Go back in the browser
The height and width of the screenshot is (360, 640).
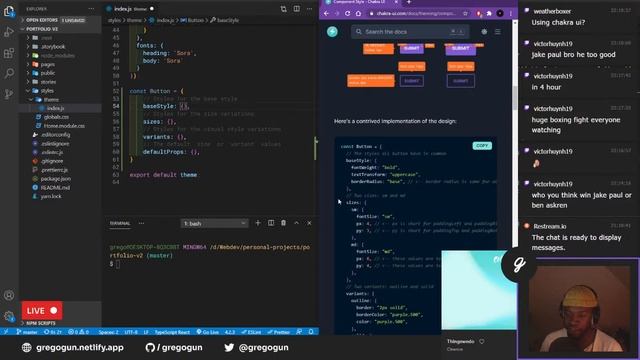coord(326,13)
